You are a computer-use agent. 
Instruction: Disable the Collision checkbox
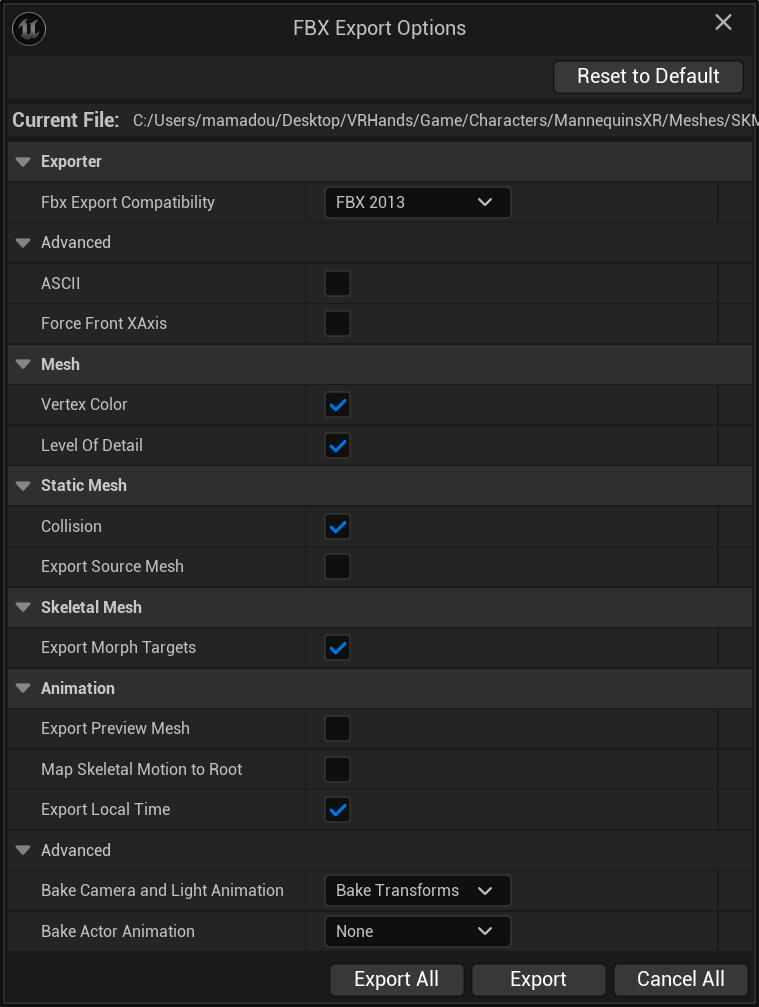click(337, 526)
